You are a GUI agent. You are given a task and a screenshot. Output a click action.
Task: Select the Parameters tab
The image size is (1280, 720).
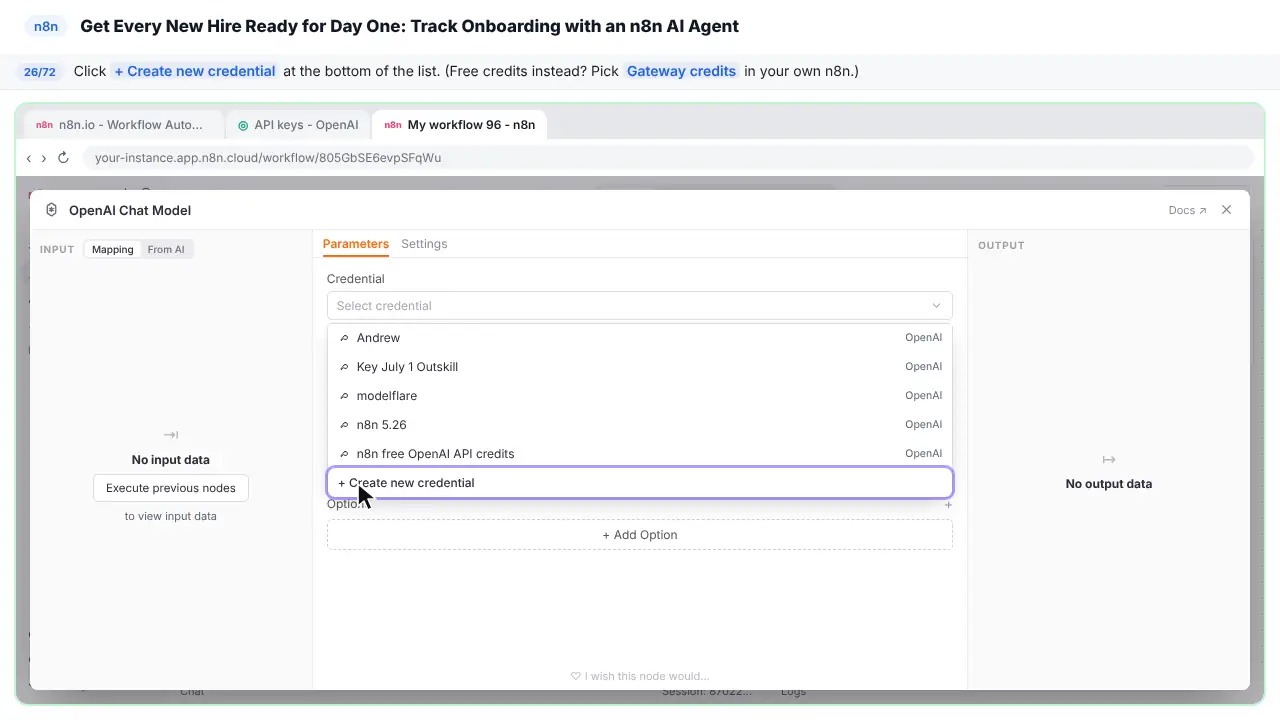355,244
